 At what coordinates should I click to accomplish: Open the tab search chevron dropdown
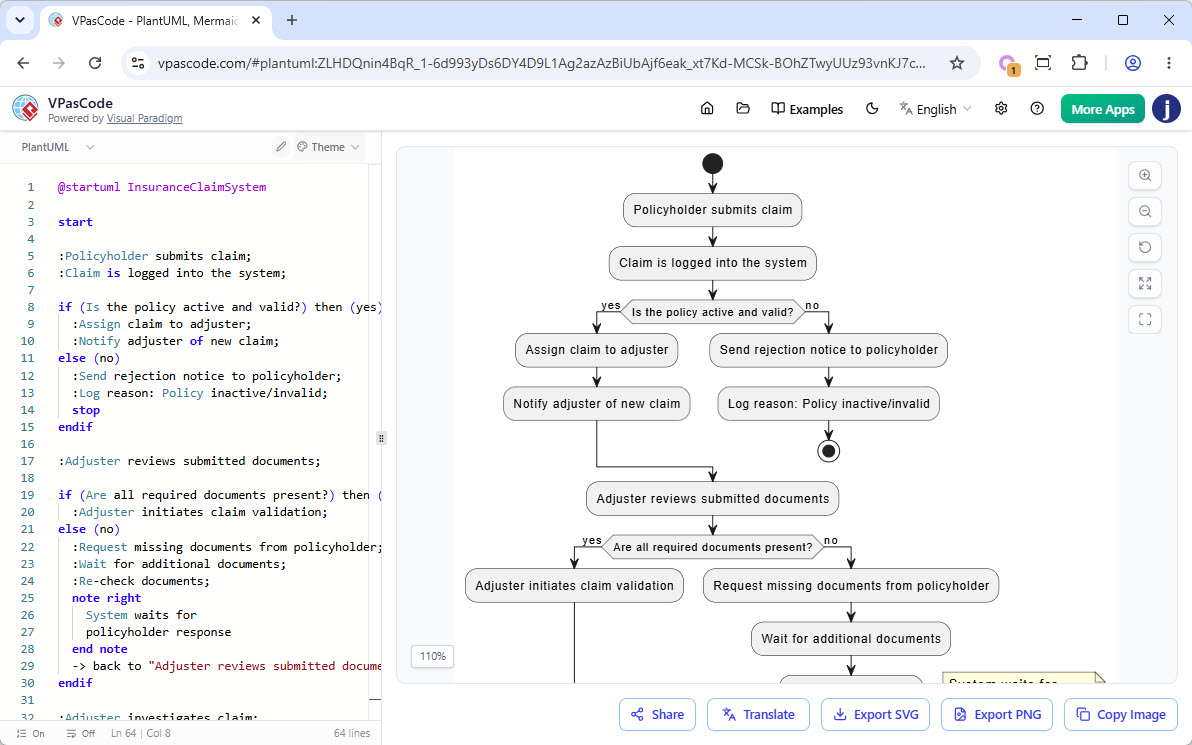(20, 21)
